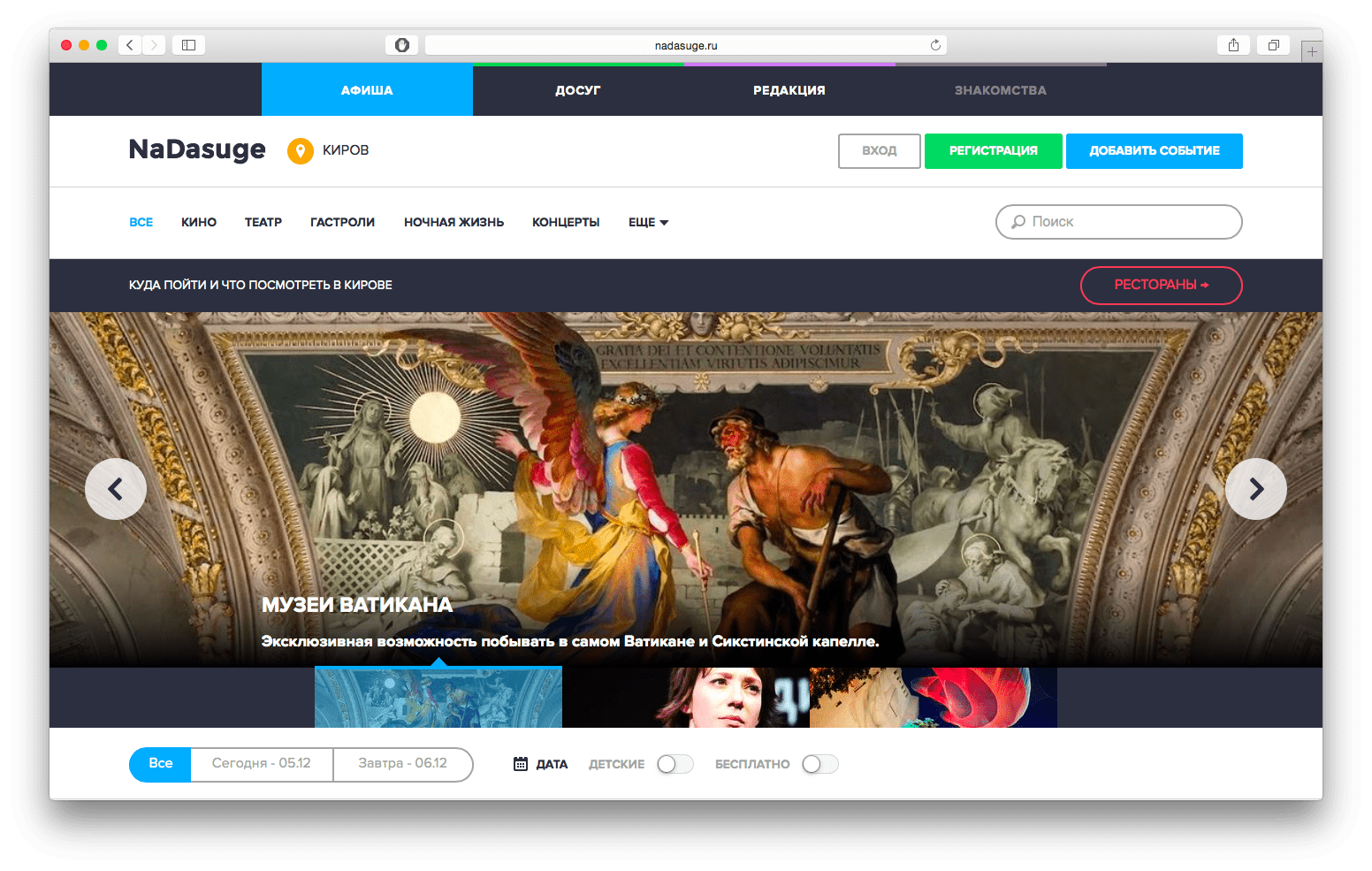Select НОЧНАЯ ЖИЗНЬ category
Screen dimensions: 1372x871
[454, 223]
